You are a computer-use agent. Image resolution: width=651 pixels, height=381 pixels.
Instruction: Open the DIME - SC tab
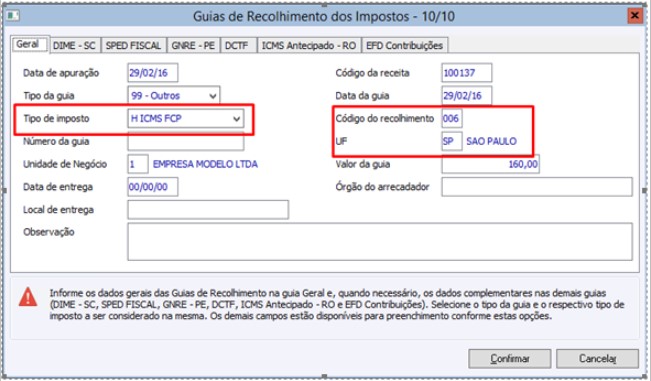pos(74,46)
